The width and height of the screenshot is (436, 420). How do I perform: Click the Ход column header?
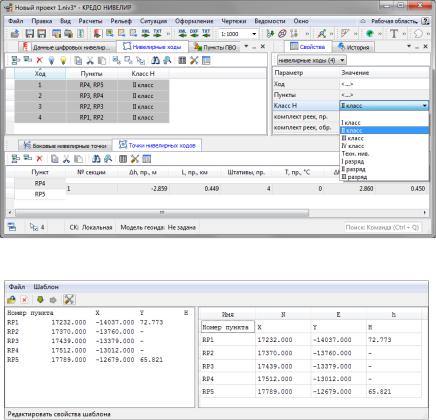pyautogui.click(x=40, y=74)
